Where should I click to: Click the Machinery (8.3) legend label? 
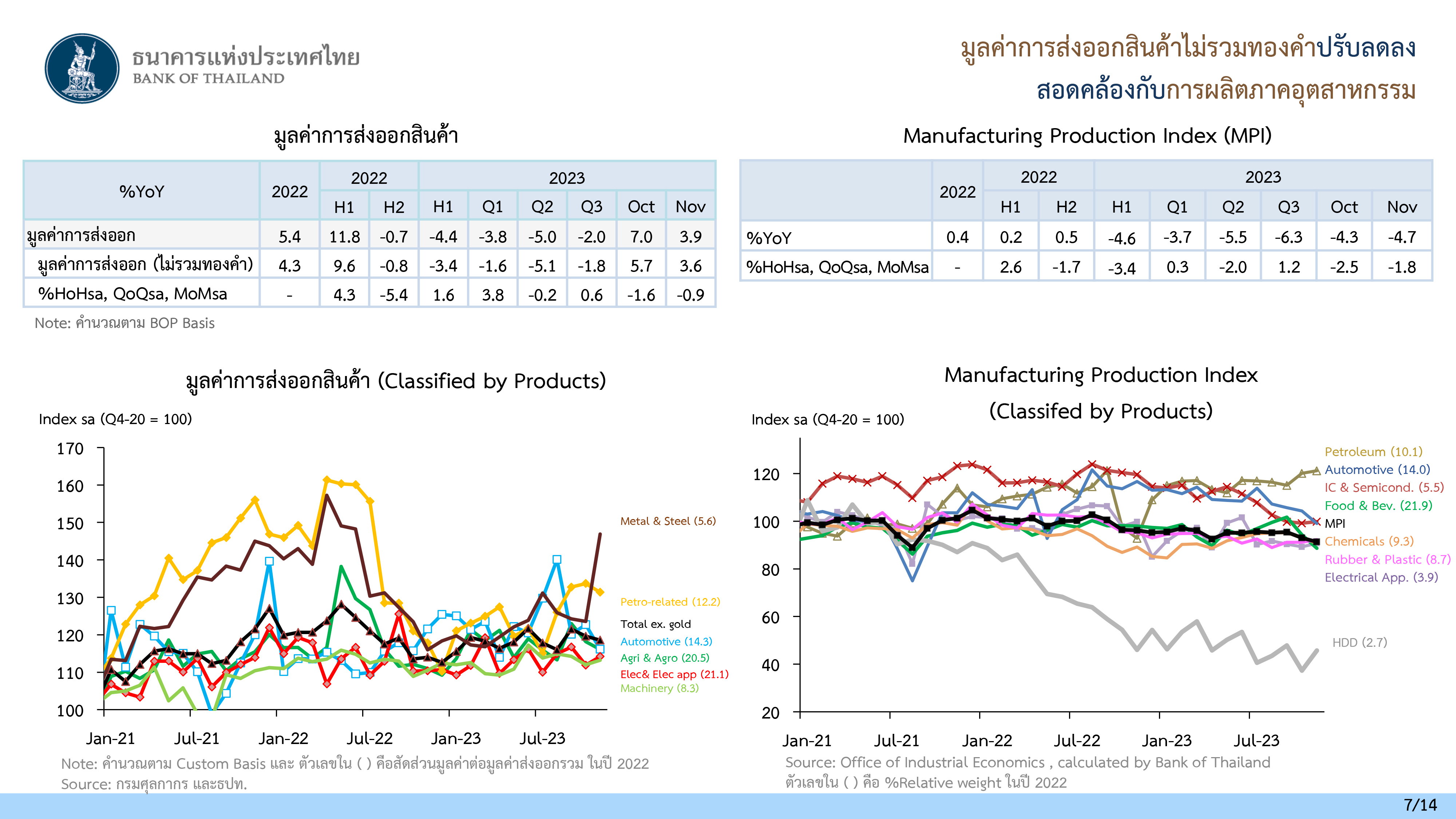point(659,688)
